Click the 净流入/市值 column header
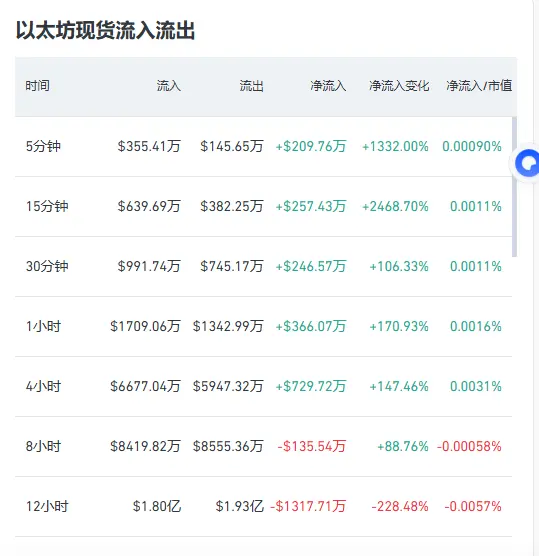Image resolution: width=539 pixels, height=556 pixels. 479,86
